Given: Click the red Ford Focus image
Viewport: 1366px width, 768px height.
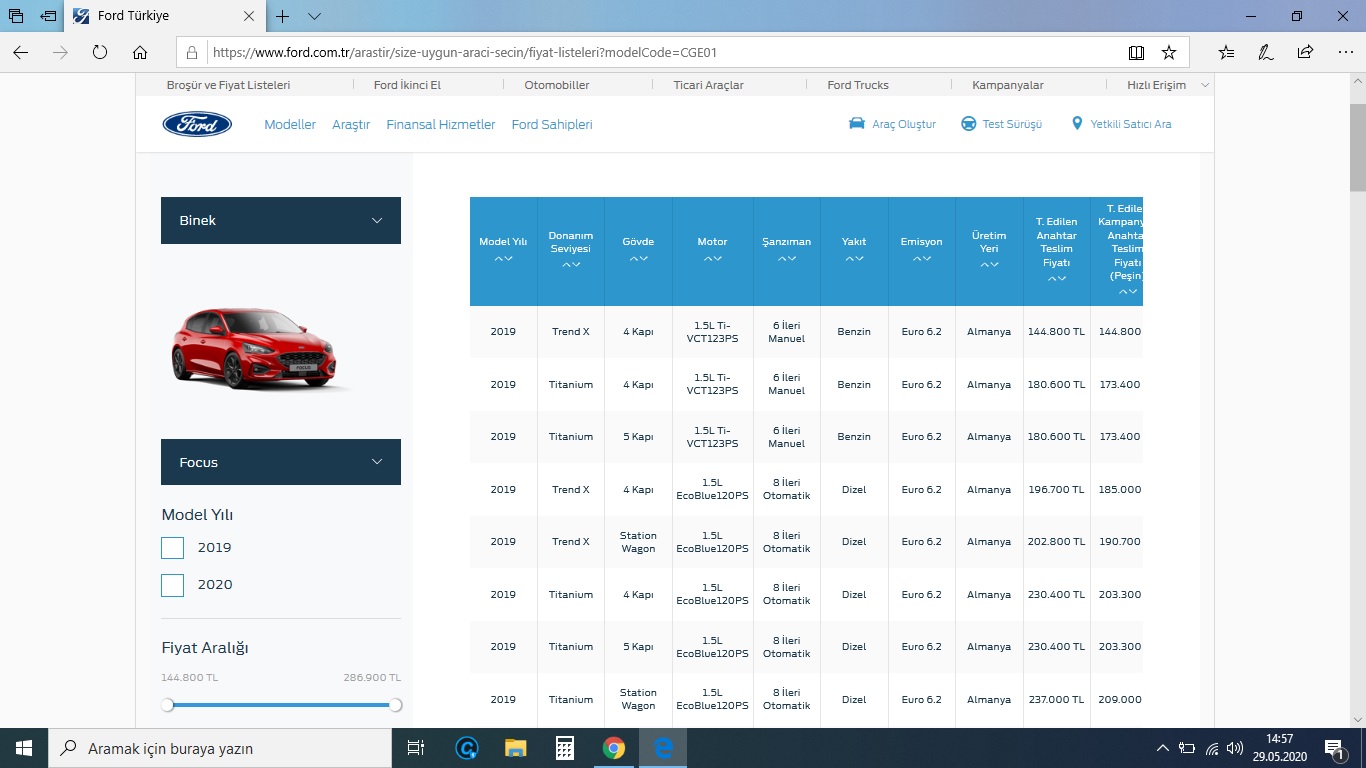Looking at the screenshot, I should click(255, 348).
